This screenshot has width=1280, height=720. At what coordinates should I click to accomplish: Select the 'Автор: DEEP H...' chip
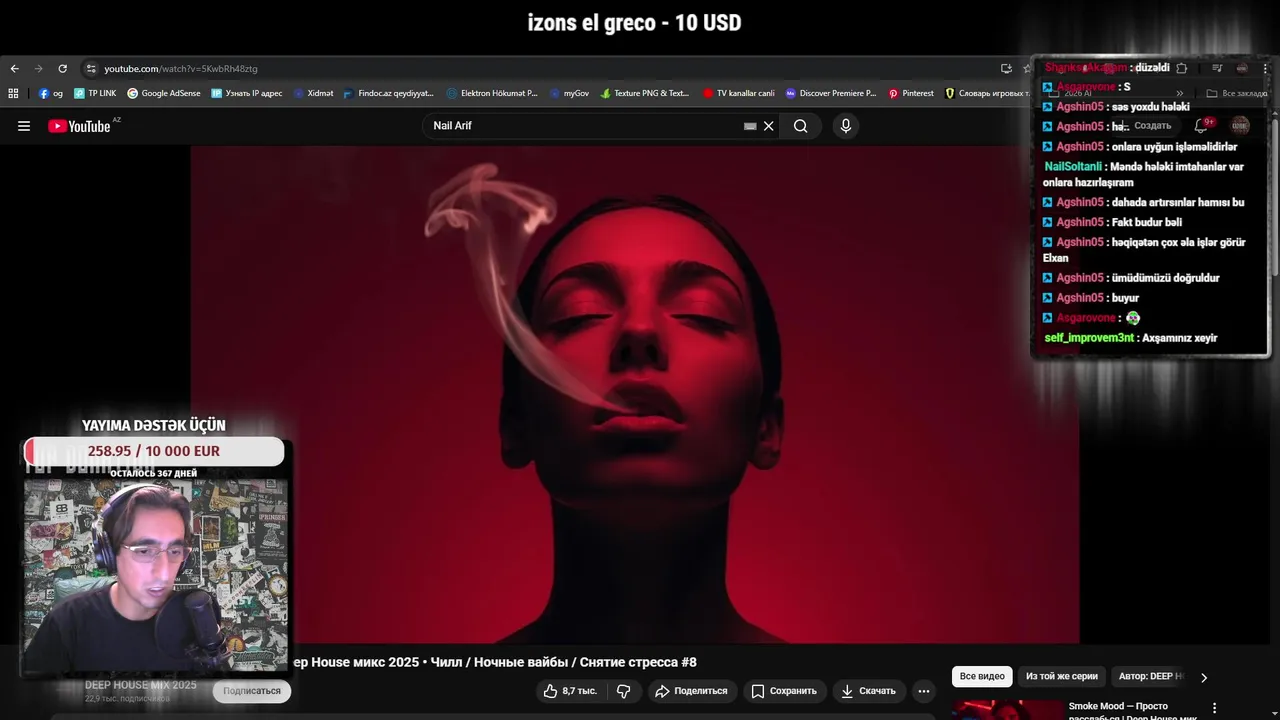(x=1150, y=677)
